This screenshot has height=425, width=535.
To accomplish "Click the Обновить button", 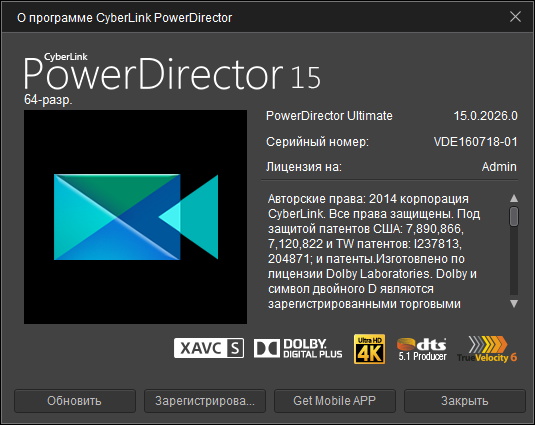I will click(75, 401).
